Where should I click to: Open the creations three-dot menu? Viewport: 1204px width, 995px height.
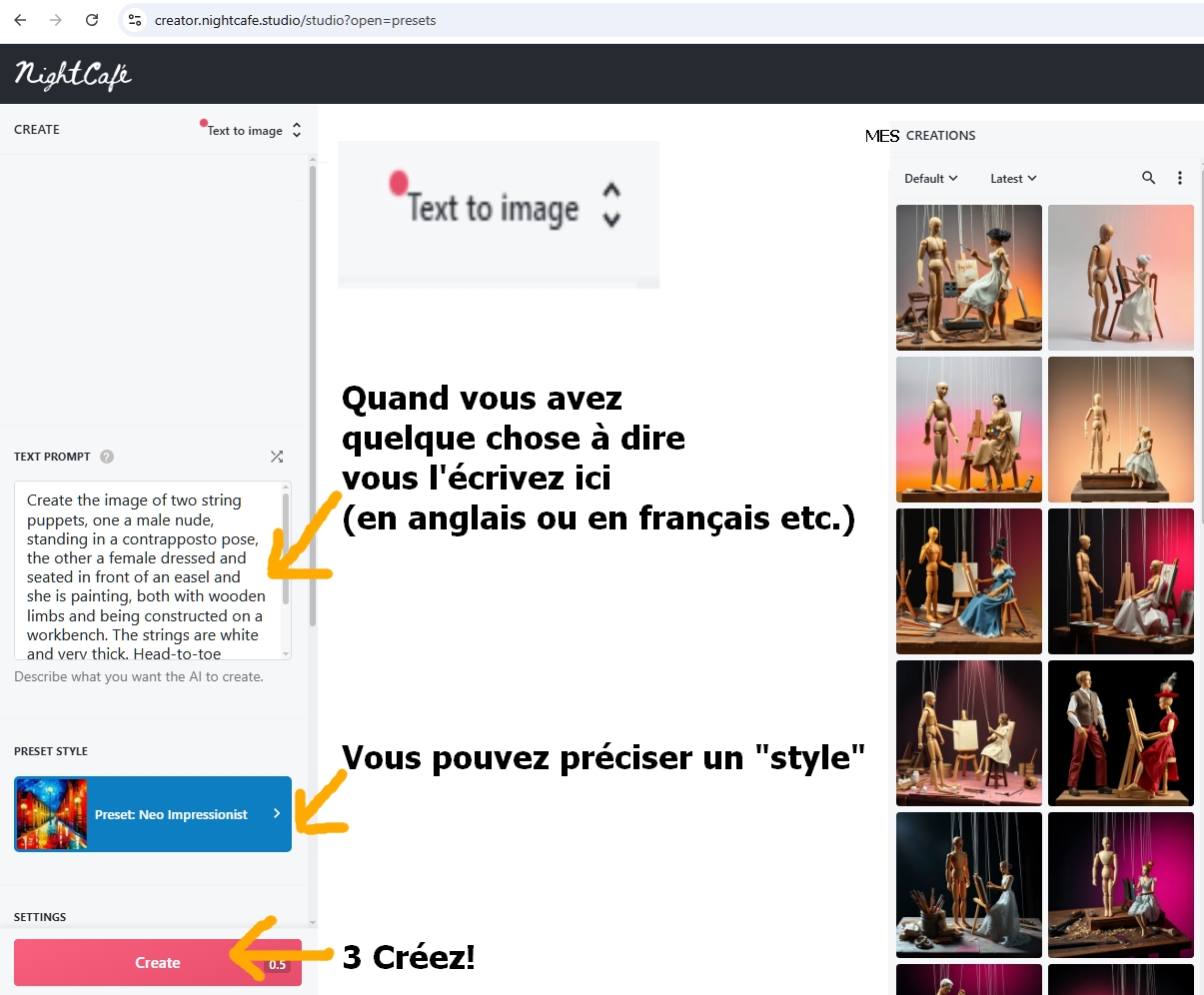1180,178
